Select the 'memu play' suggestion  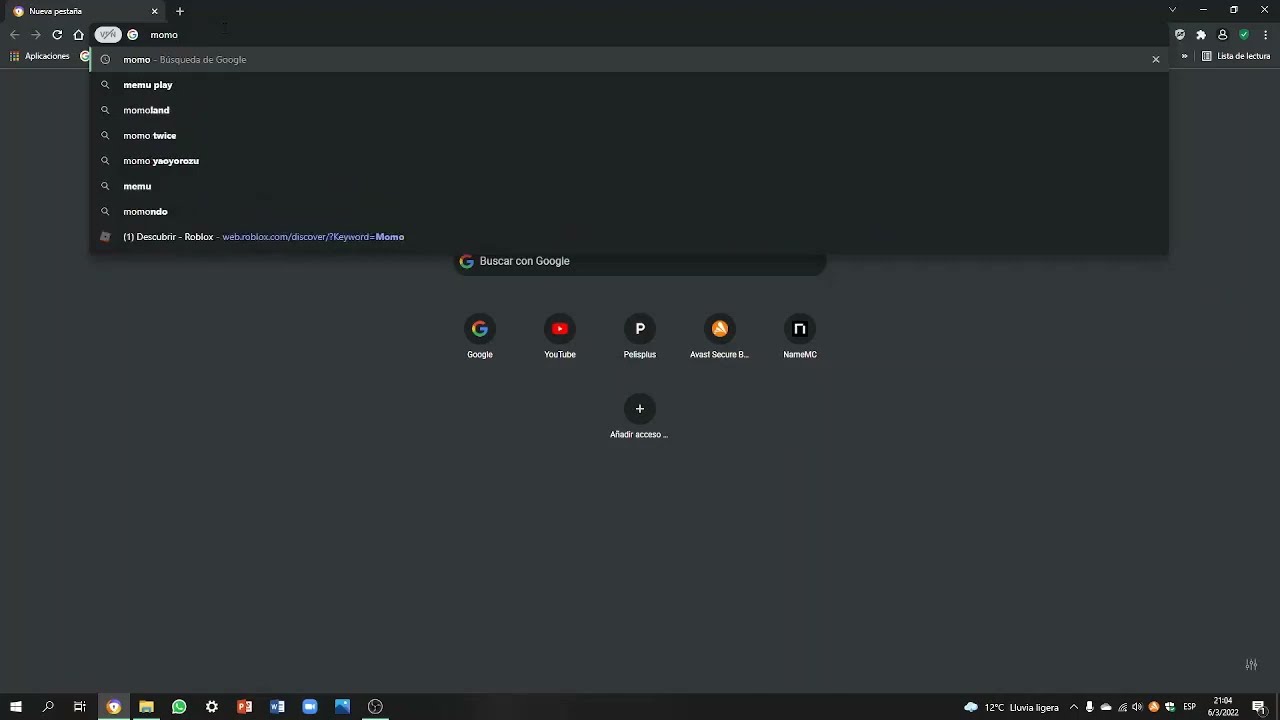point(629,85)
